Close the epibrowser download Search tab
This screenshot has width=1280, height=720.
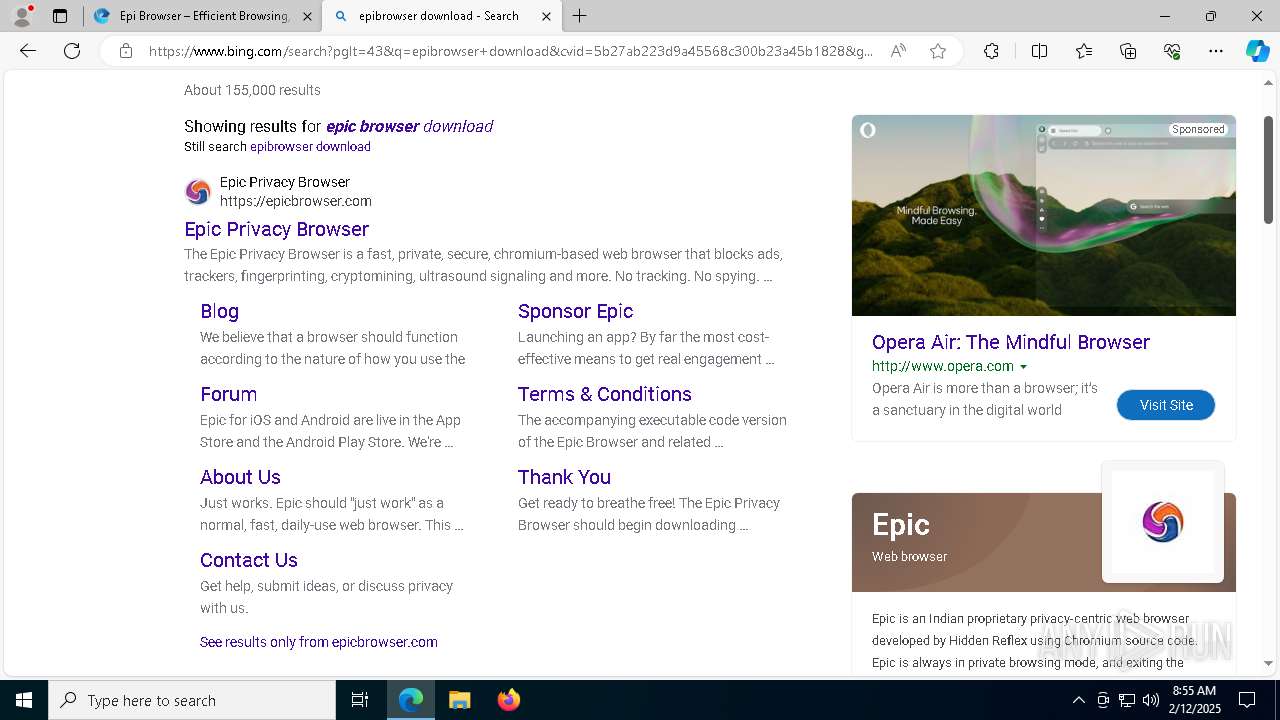(x=546, y=16)
